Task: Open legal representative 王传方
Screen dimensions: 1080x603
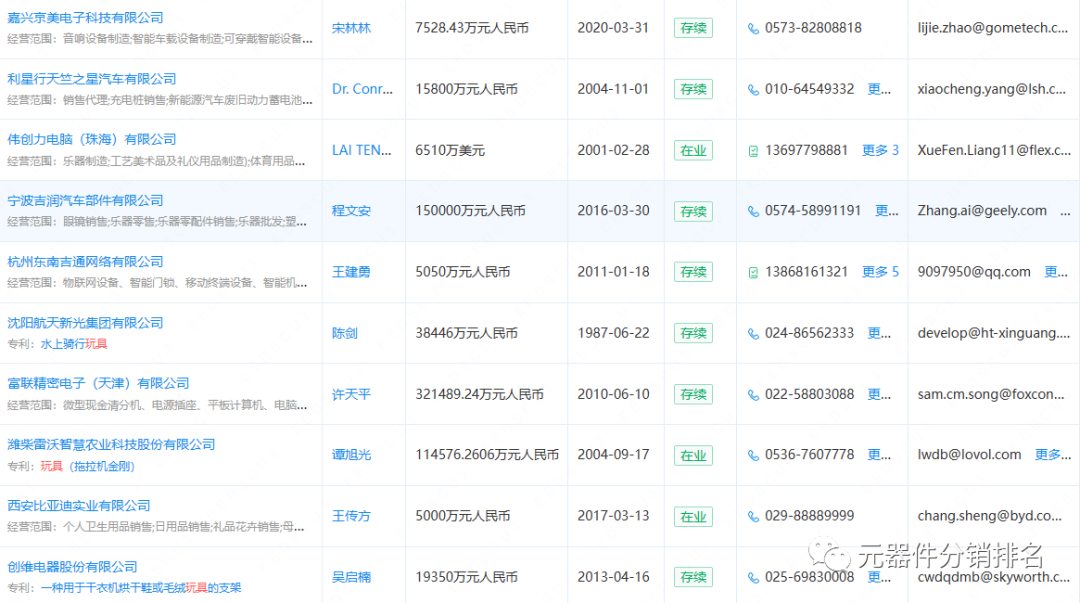Action: (351, 516)
